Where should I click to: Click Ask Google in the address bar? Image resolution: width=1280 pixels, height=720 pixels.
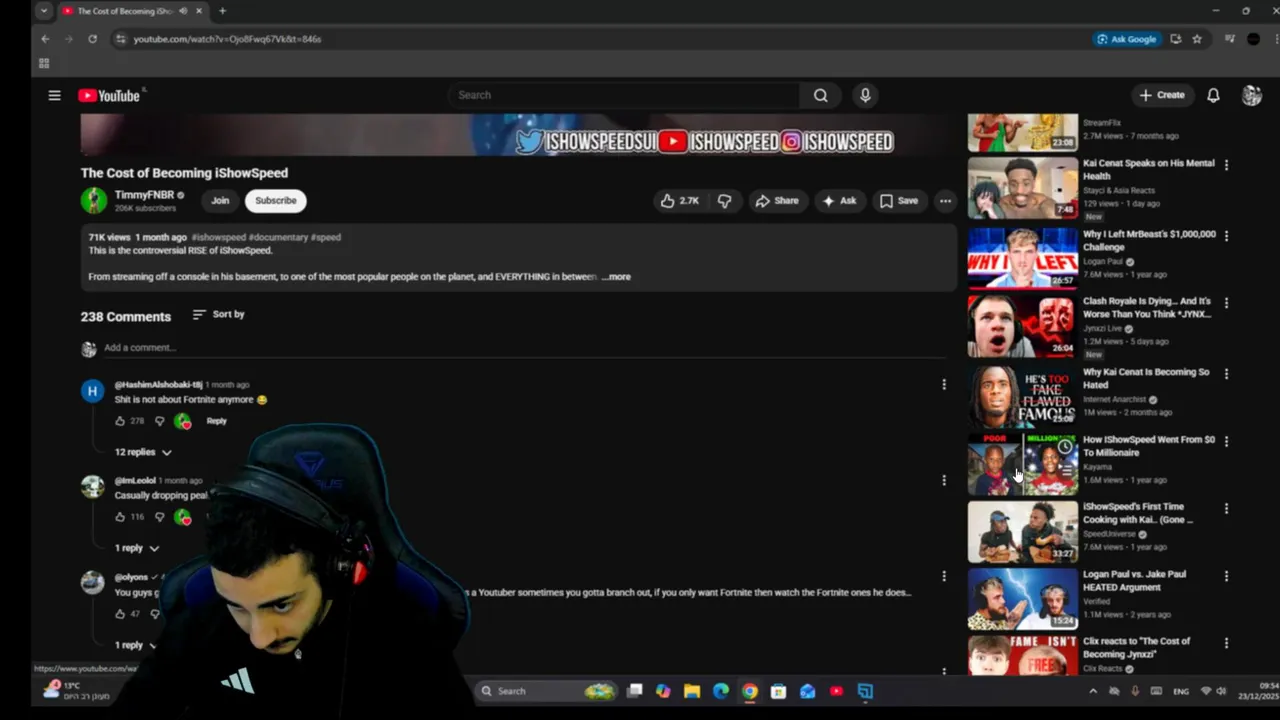[x=1127, y=39]
